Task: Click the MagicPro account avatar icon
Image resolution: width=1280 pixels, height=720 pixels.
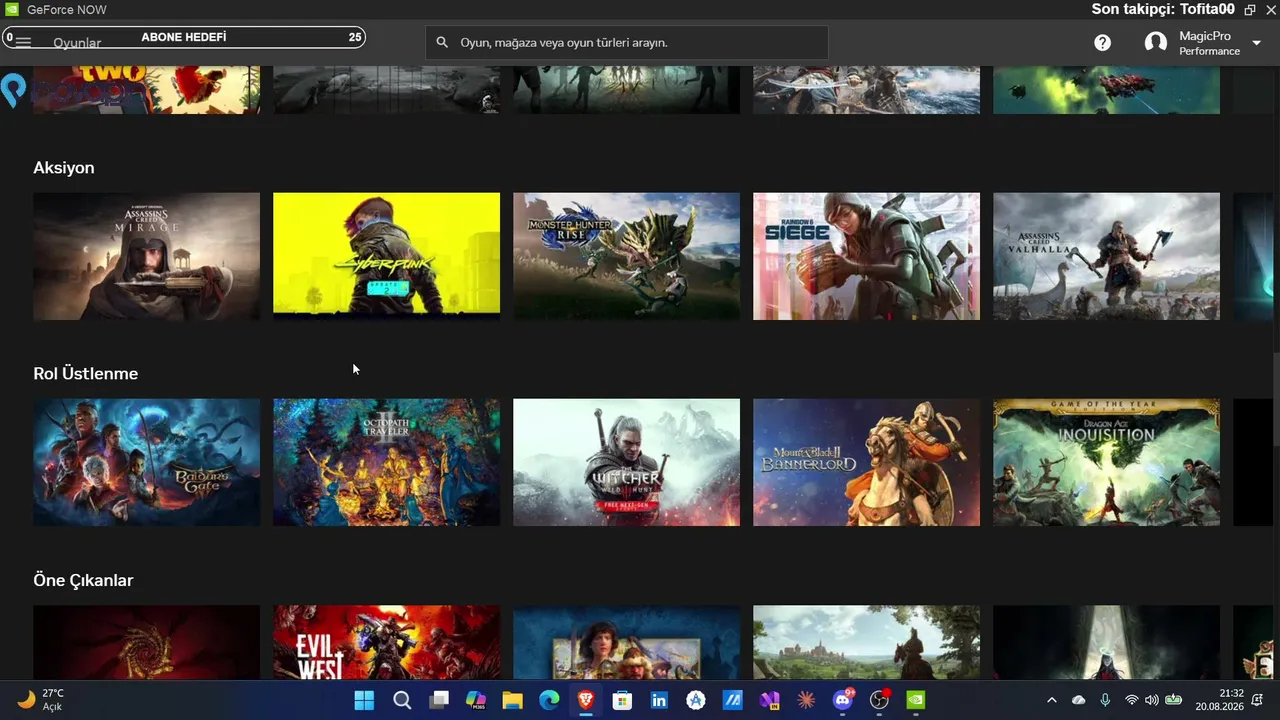Action: coord(1156,43)
